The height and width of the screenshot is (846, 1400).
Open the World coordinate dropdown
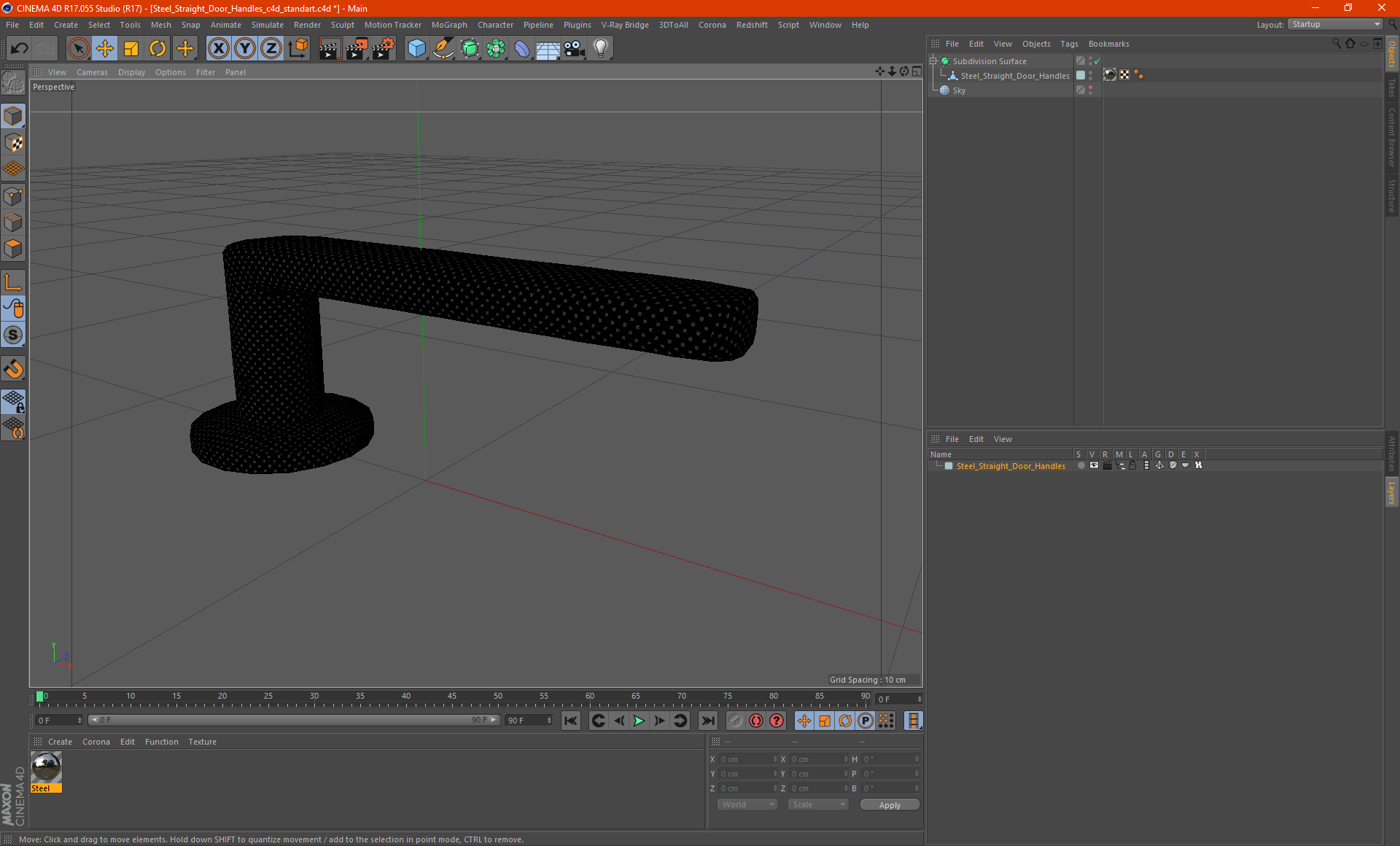click(x=747, y=804)
